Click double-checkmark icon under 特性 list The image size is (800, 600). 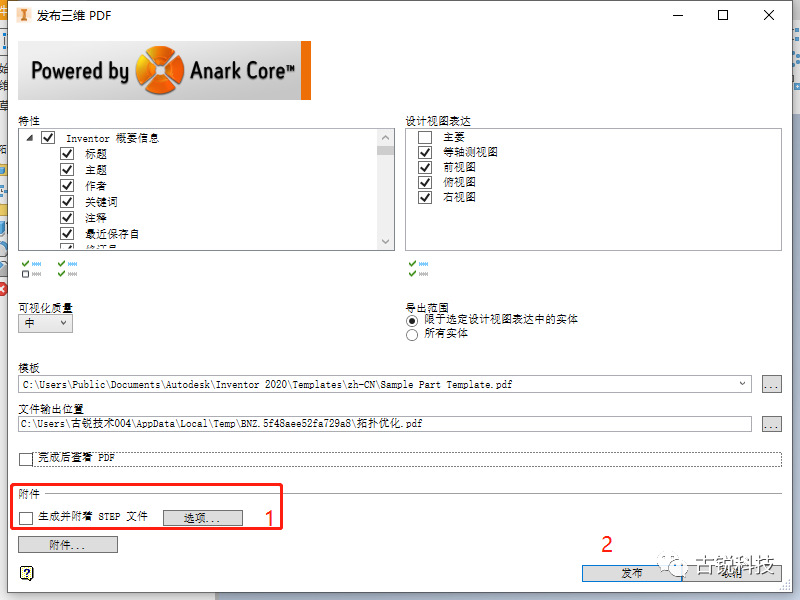(67, 269)
